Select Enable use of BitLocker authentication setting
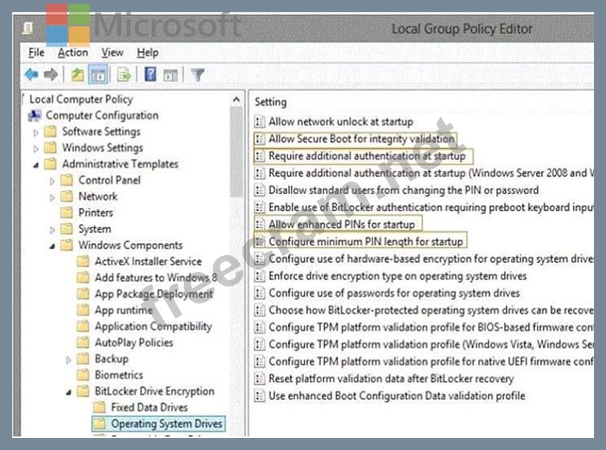Screen dimensions: 606x450 click(x=431, y=207)
